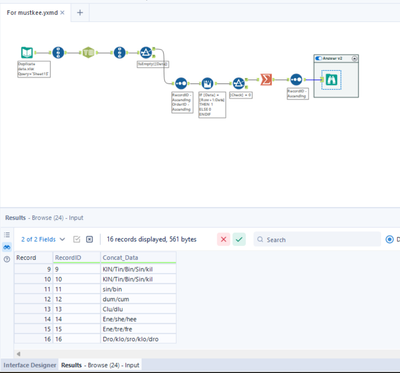Open the data binoculars view in Results sidebar
Viewport: 400px width, 373px height.
[x=7, y=247]
